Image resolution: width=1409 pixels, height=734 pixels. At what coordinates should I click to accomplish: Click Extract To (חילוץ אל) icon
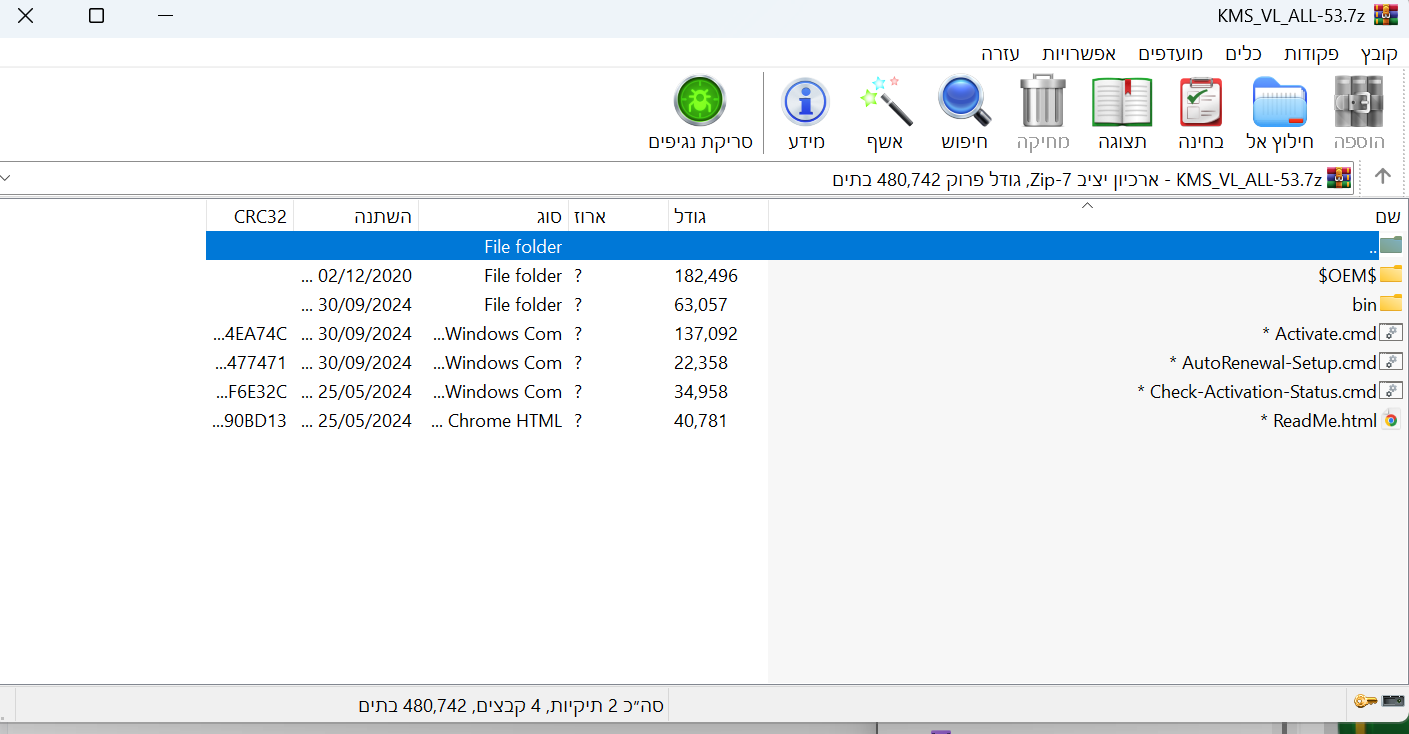point(1279,101)
